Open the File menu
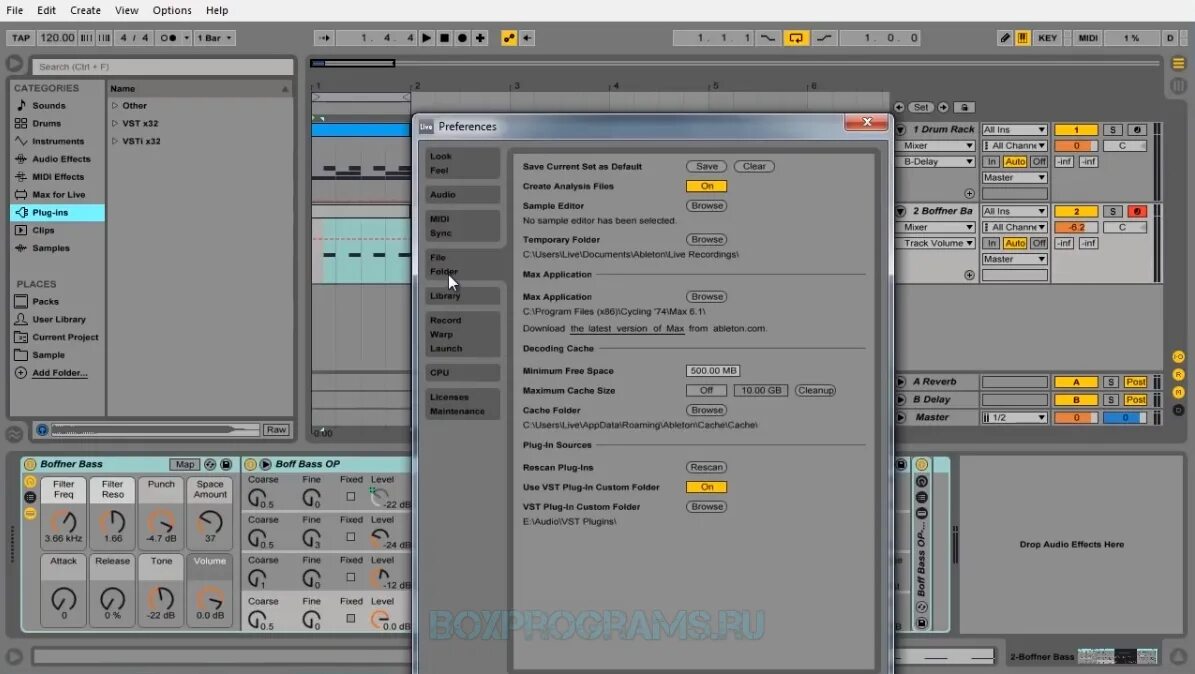 click(14, 10)
